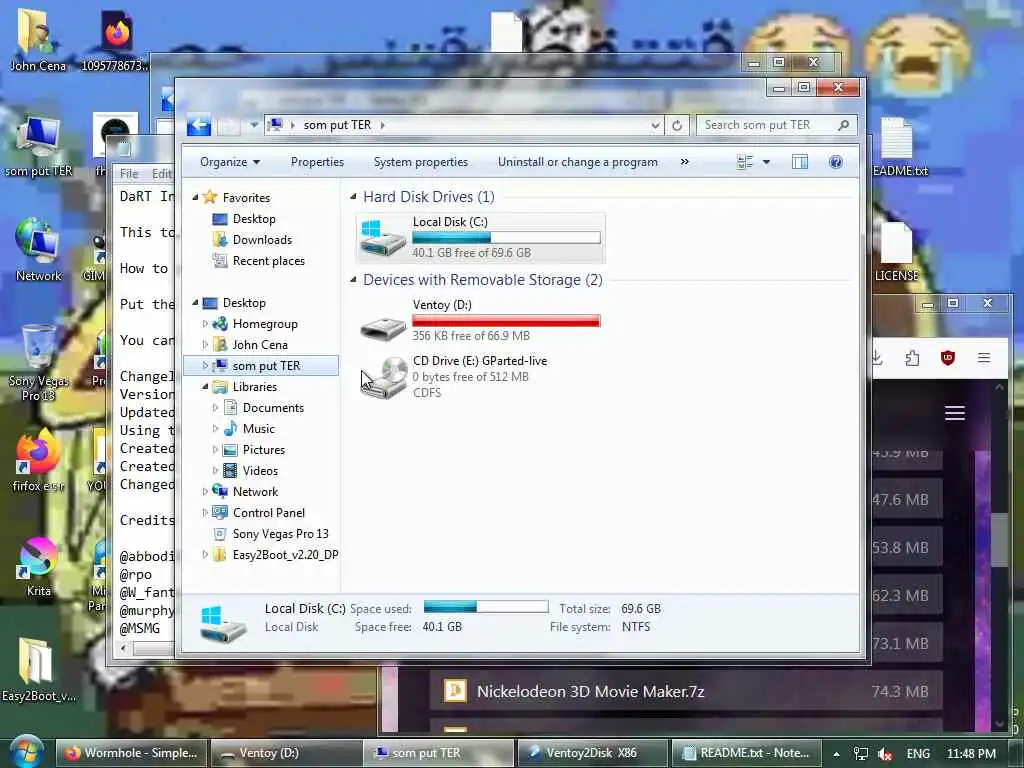Switch to Ventoy2Disk X86 taskbar button
The width and height of the screenshot is (1024, 768).
pyautogui.click(x=592, y=753)
